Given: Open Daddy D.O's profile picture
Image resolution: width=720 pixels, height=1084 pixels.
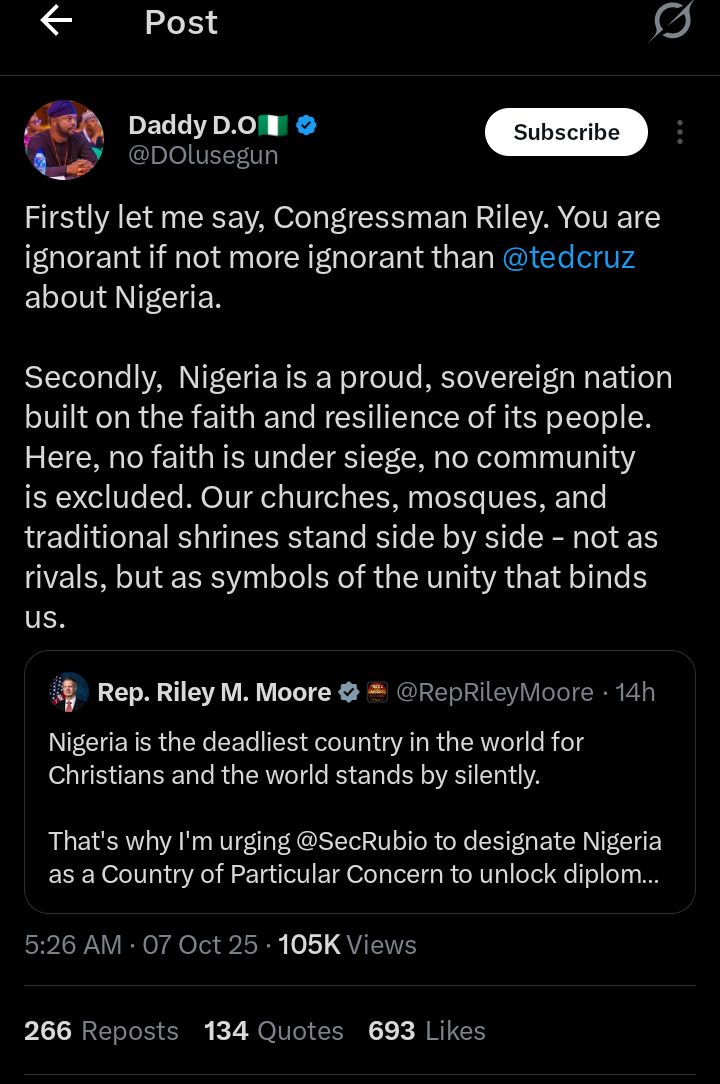Looking at the screenshot, I should pyautogui.click(x=64, y=140).
